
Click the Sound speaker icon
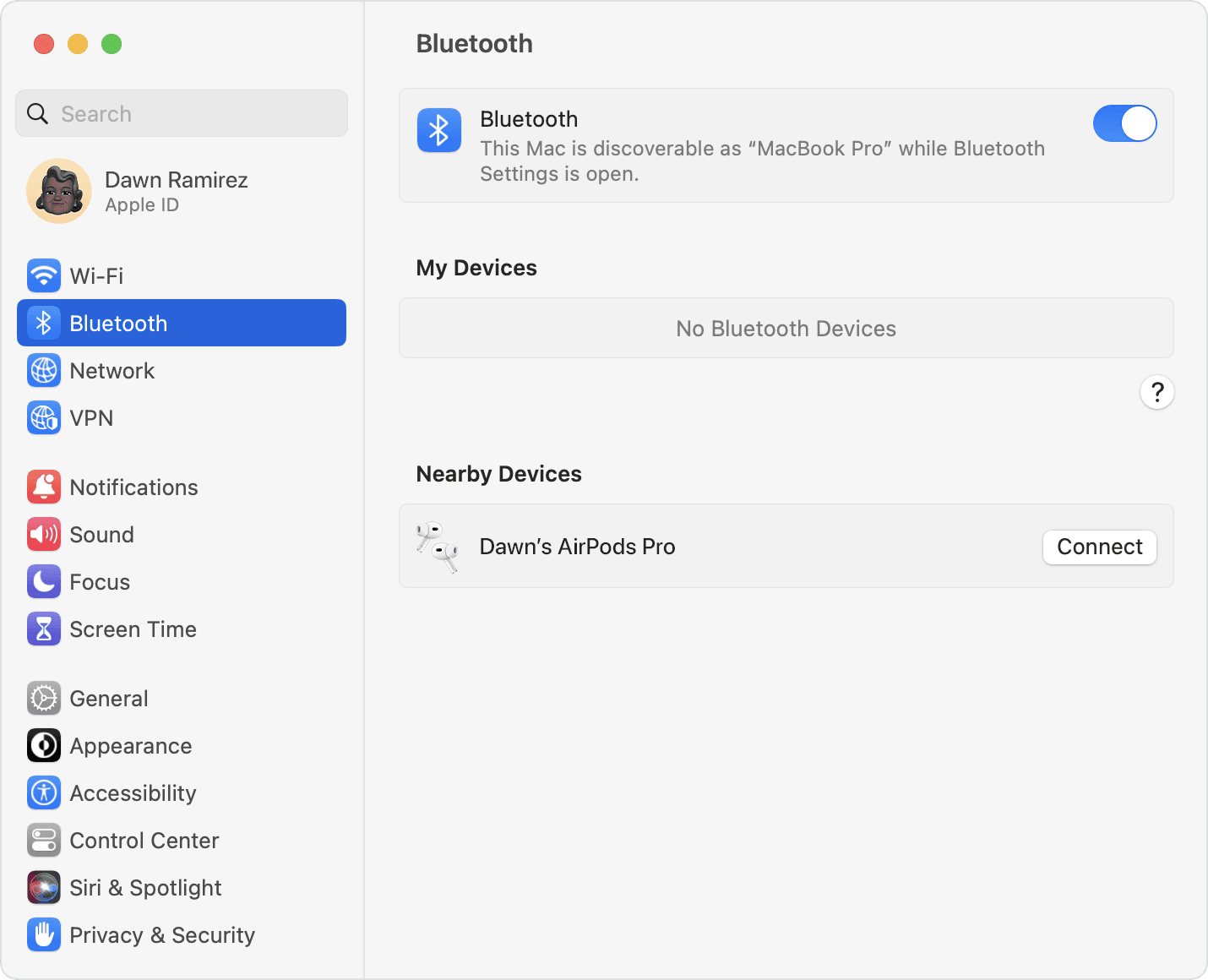click(x=44, y=535)
